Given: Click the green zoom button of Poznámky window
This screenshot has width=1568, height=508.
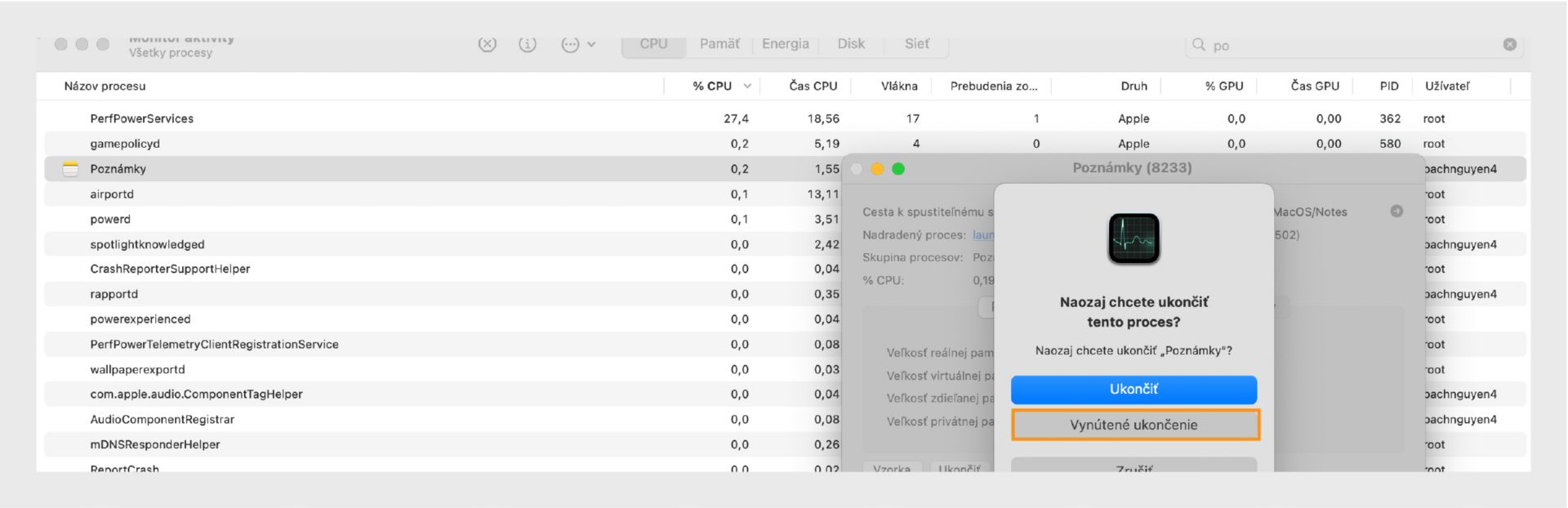Looking at the screenshot, I should [x=898, y=169].
